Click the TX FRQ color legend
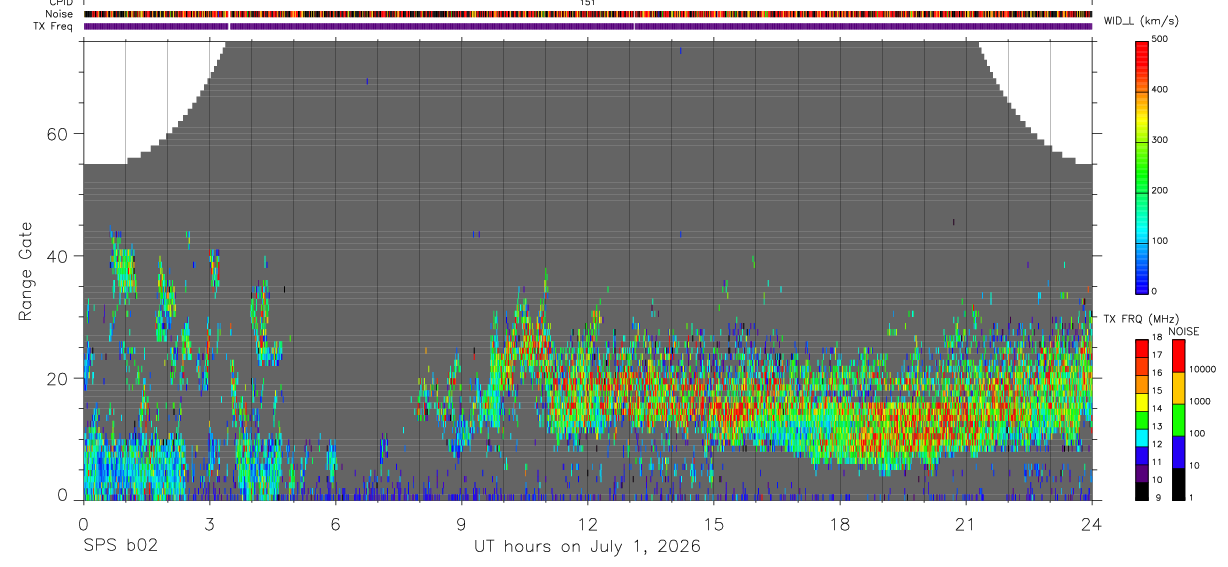1228x567 pixels. (x=1141, y=420)
